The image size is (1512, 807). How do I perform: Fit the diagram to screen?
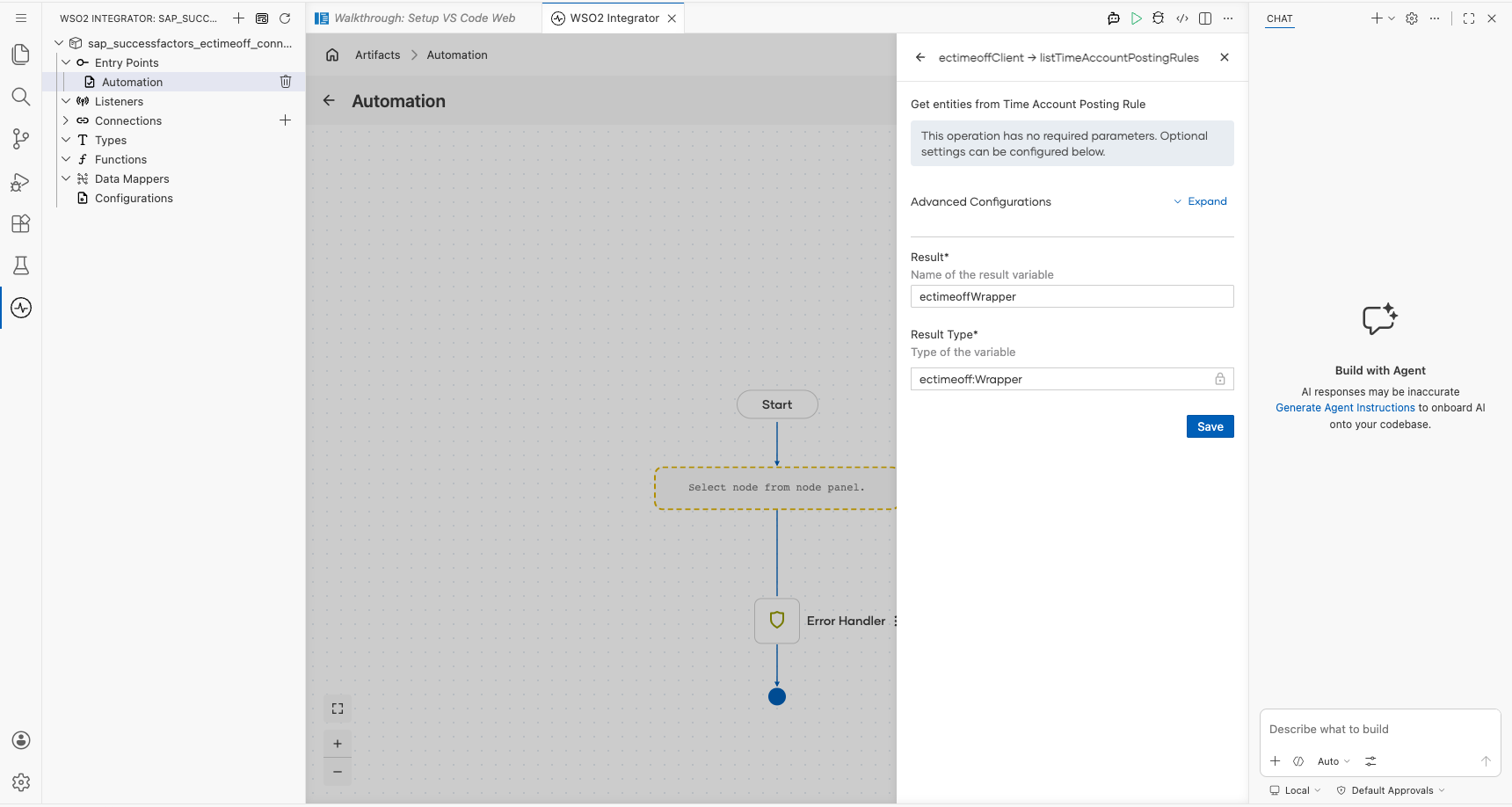click(338, 709)
